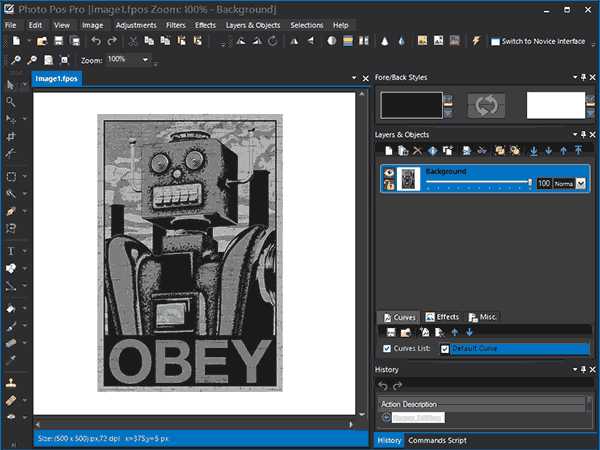Click the layer opacity value field 100
The image size is (600, 450).
coord(543,184)
